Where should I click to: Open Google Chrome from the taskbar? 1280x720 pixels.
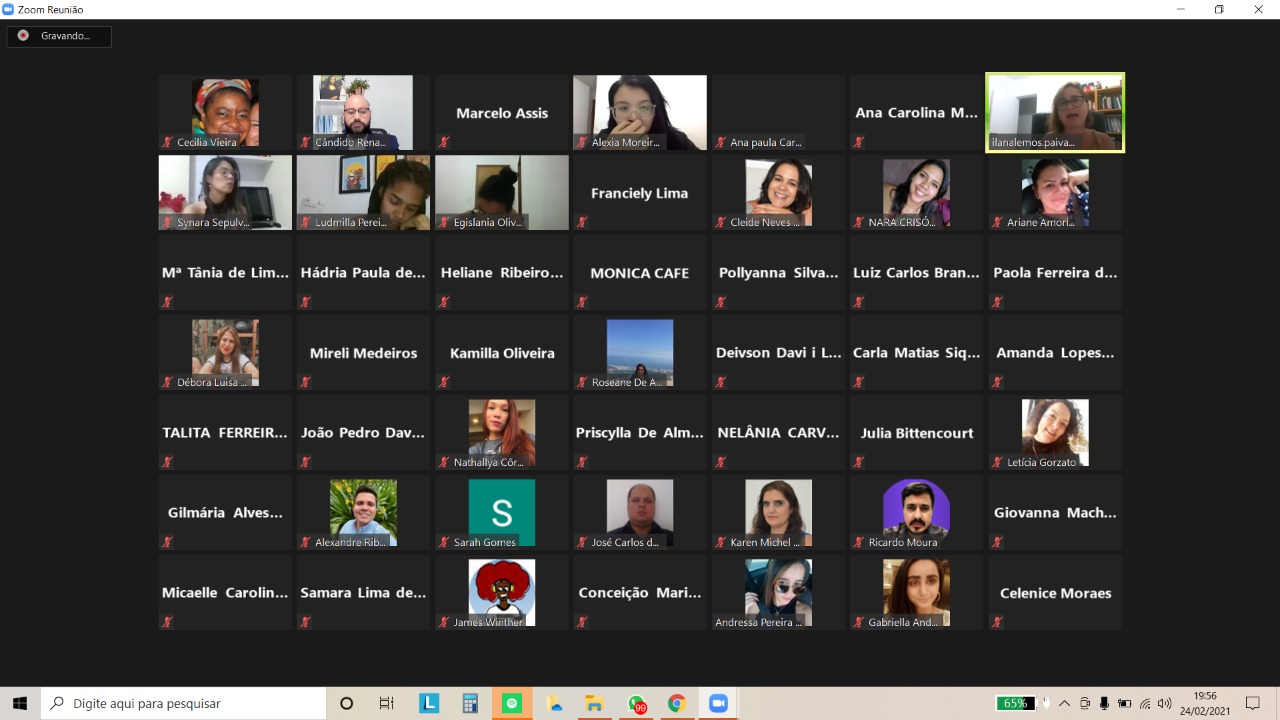677,703
